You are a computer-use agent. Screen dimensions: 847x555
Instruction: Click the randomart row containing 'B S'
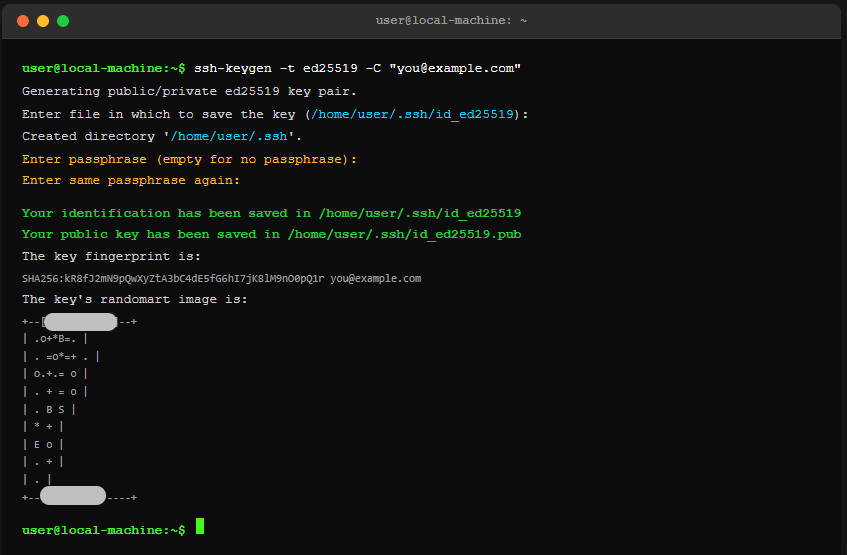pos(48,408)
